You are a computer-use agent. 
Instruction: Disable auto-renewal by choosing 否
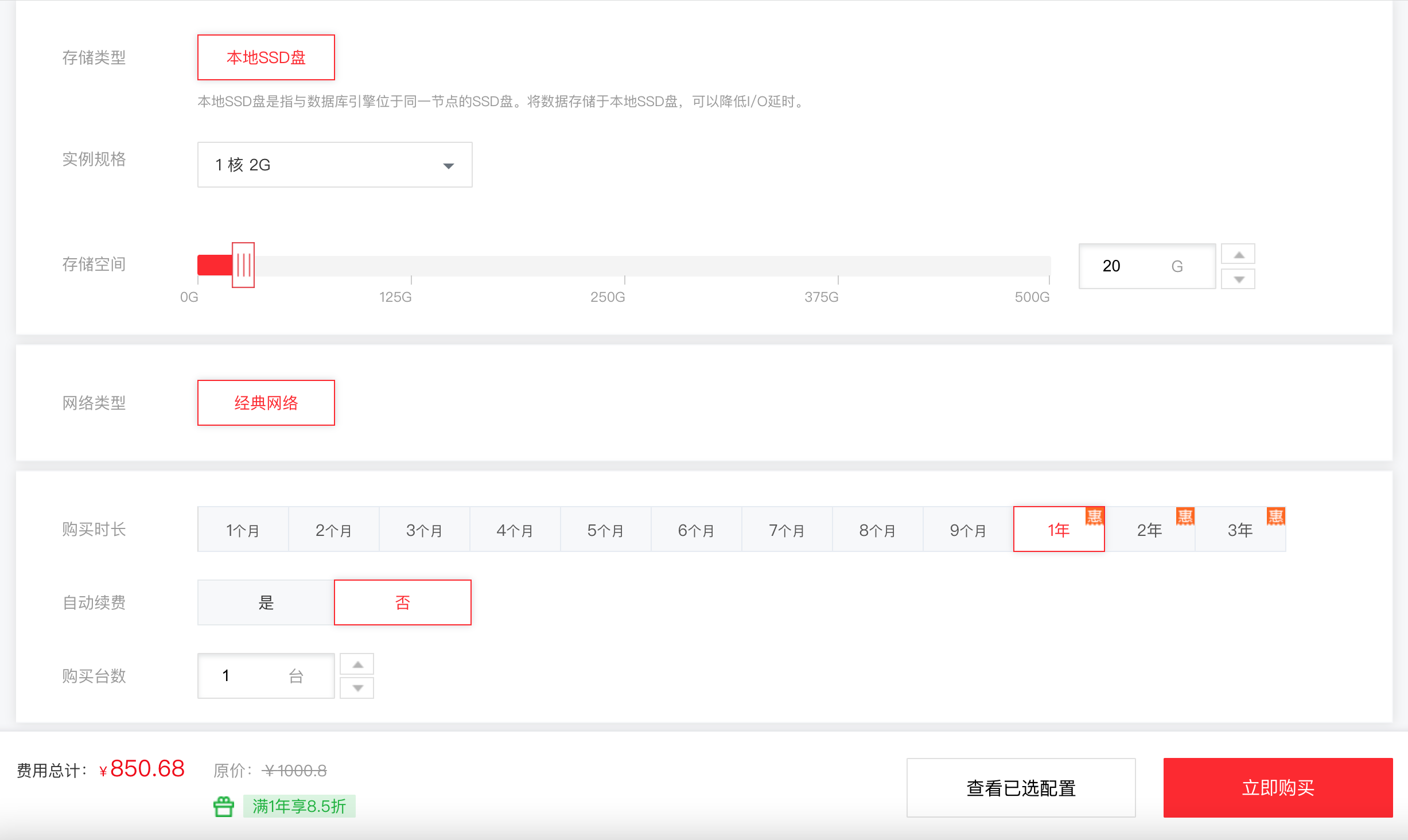pyautogui.click(x=403, y=602)
